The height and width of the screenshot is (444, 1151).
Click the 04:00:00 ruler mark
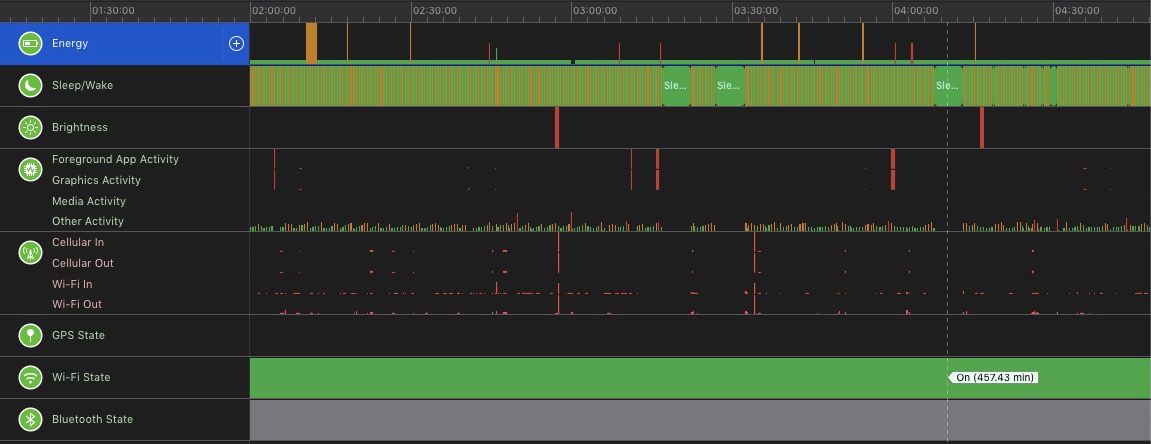pos(916,11)
